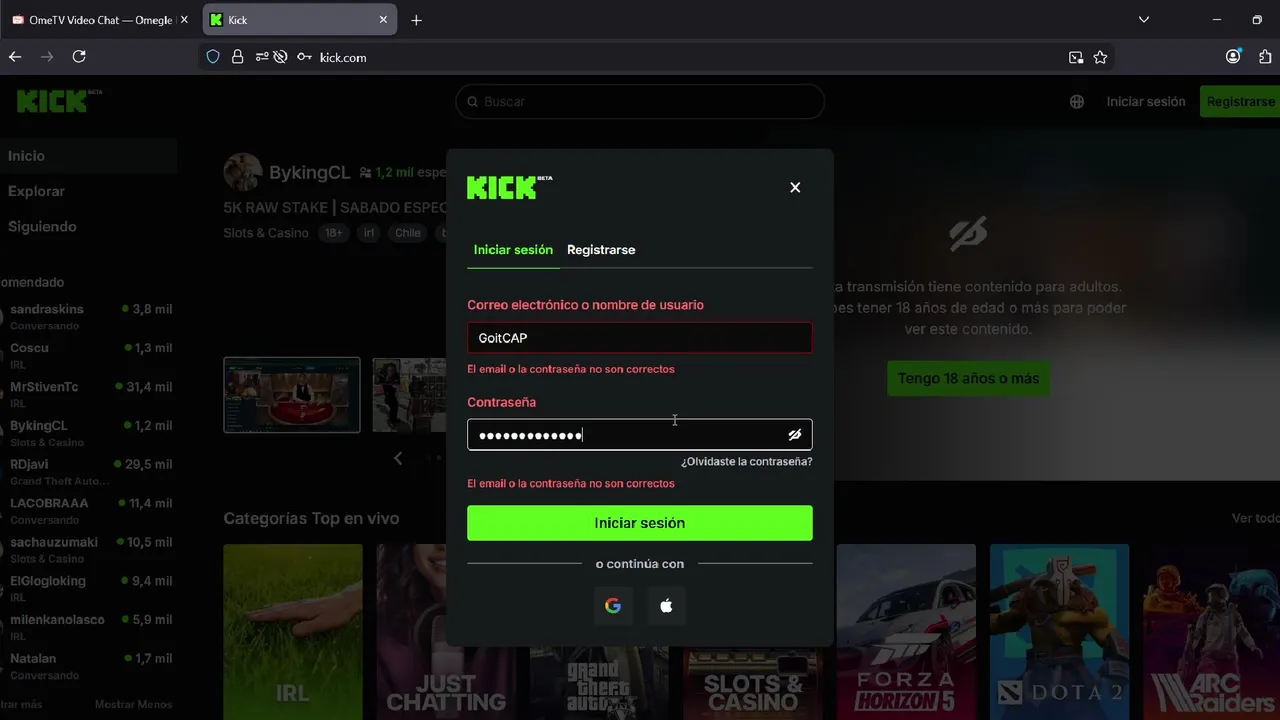
Task: Continue with Apple sign-in icon
Action: point(666,605)
